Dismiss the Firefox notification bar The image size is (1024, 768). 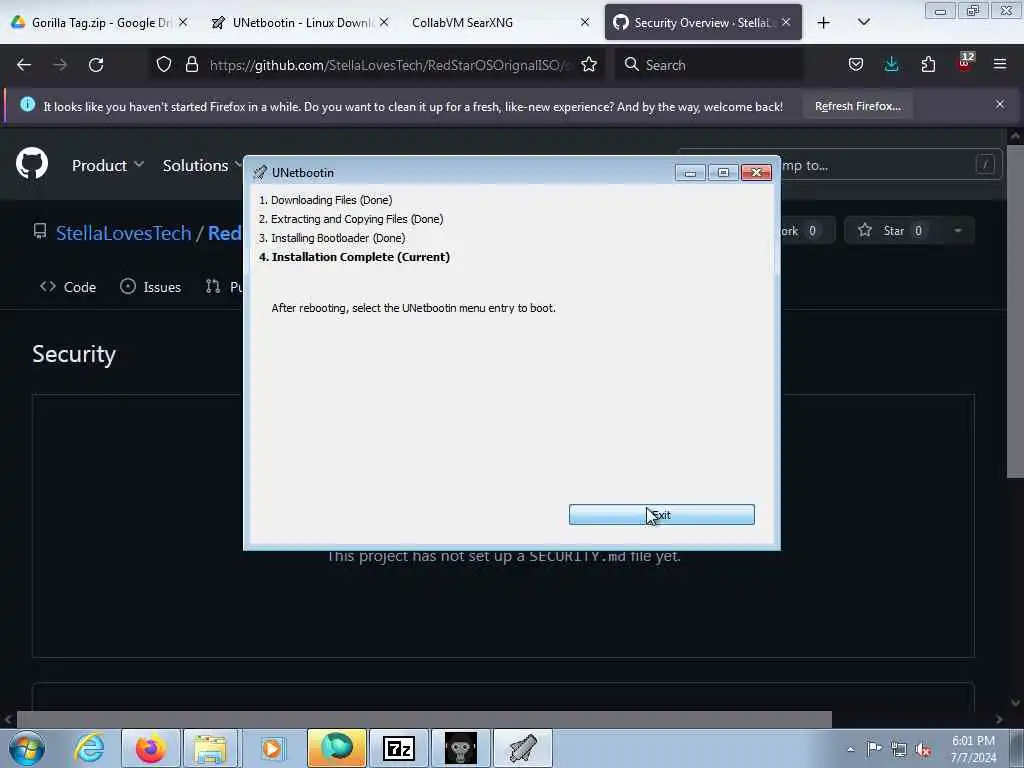(1000, 104)
